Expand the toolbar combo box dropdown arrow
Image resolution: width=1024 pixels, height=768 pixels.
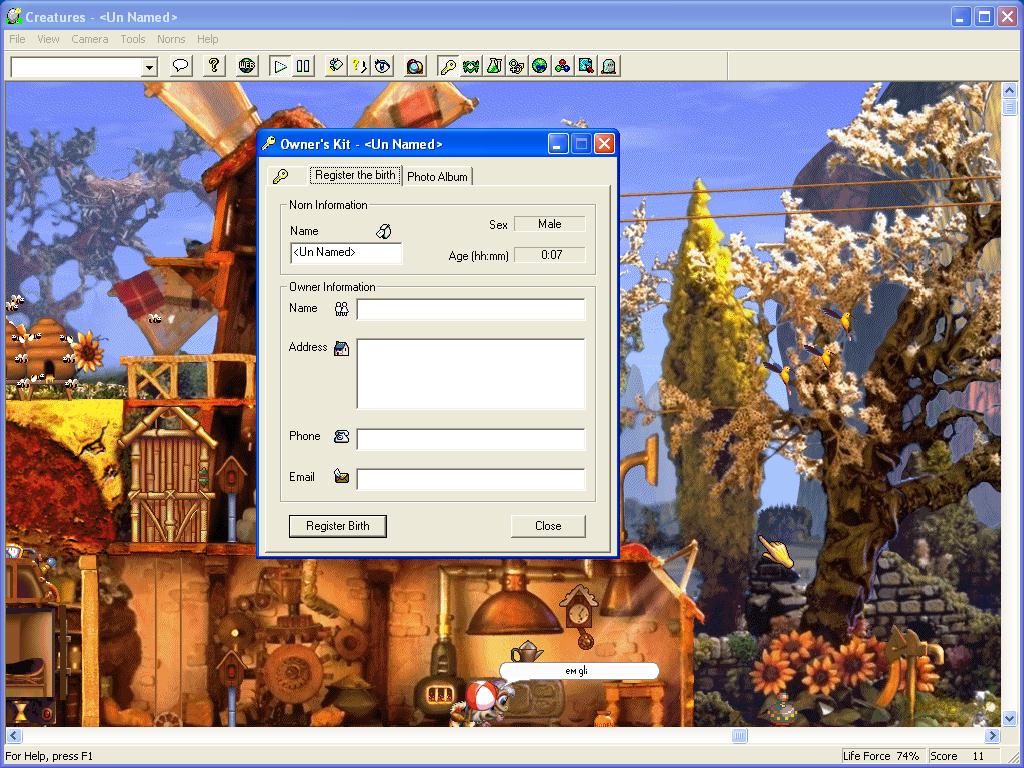point(150,67)
